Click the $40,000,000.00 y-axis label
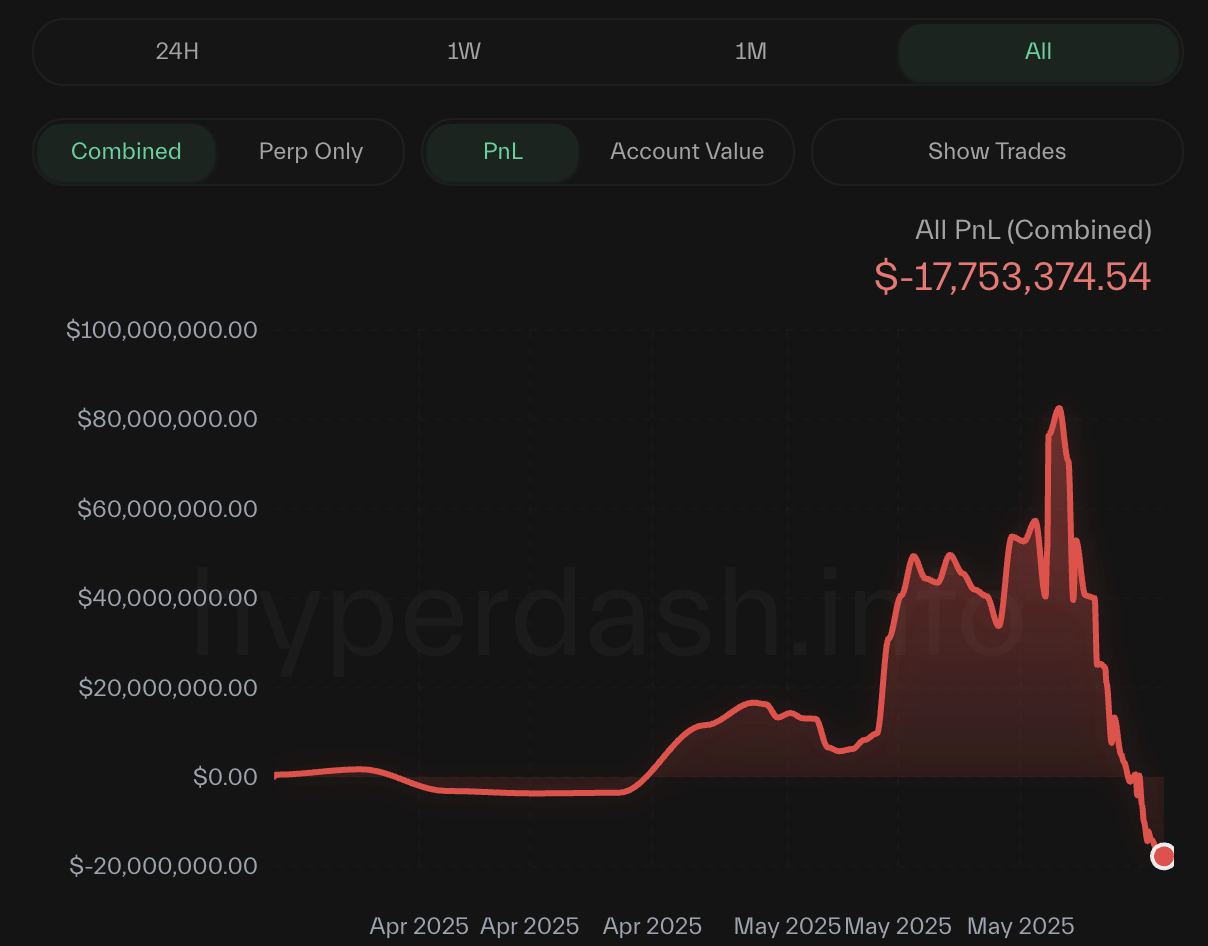Viewport: 1208px width, 946px height. pyautogui.click(x=167, y=598)
